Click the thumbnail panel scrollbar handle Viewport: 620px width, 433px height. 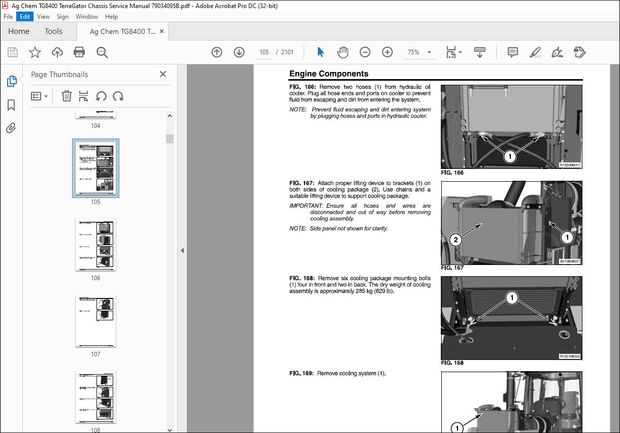[170, 139]
